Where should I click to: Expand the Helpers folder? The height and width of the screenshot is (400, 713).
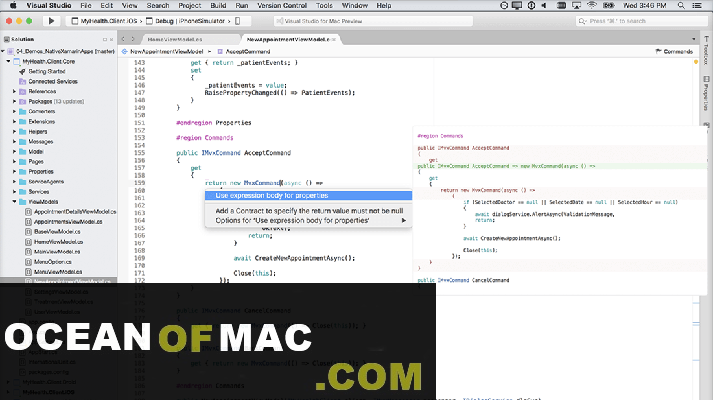pos(14,131)
